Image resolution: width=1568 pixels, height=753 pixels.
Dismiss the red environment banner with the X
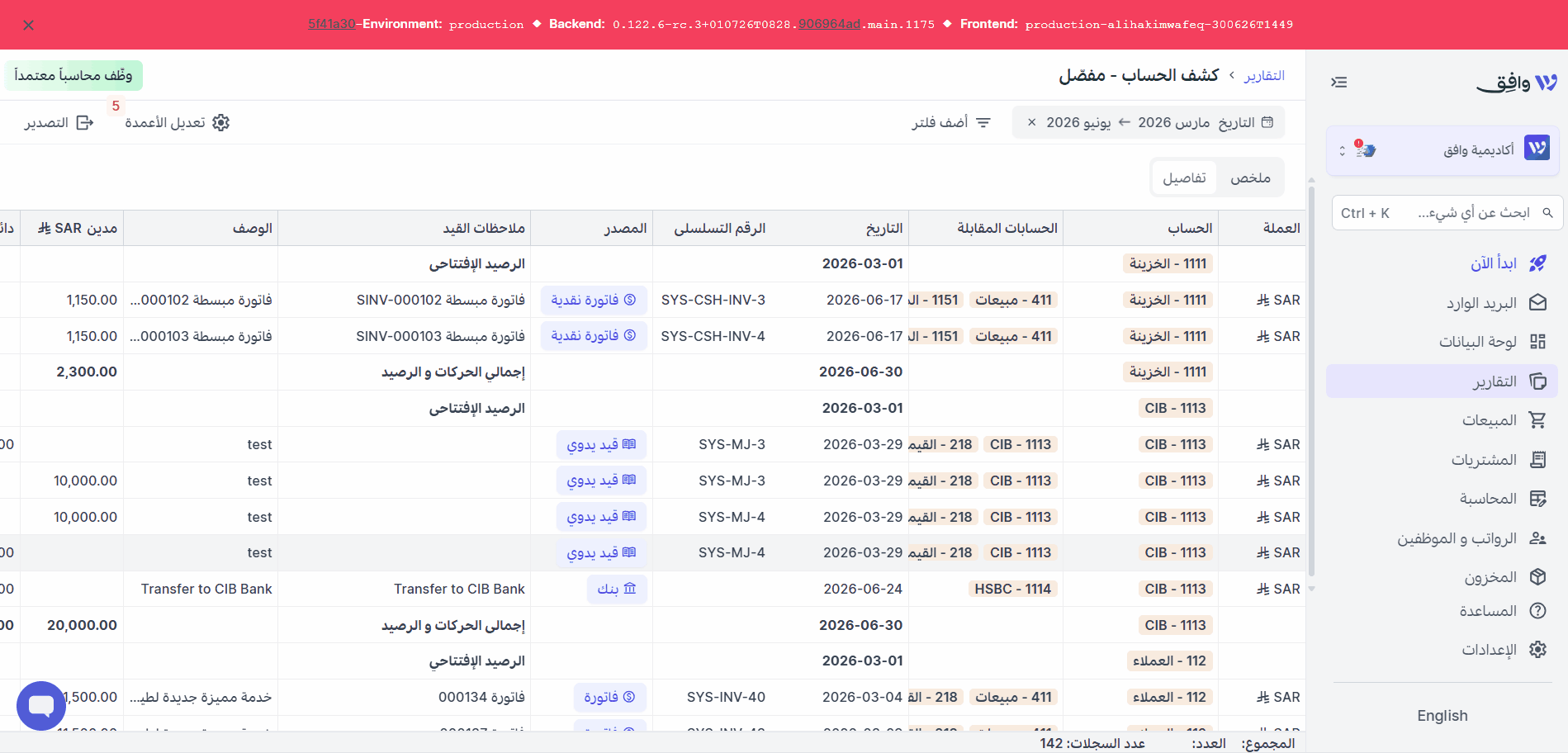pos(29,25)
